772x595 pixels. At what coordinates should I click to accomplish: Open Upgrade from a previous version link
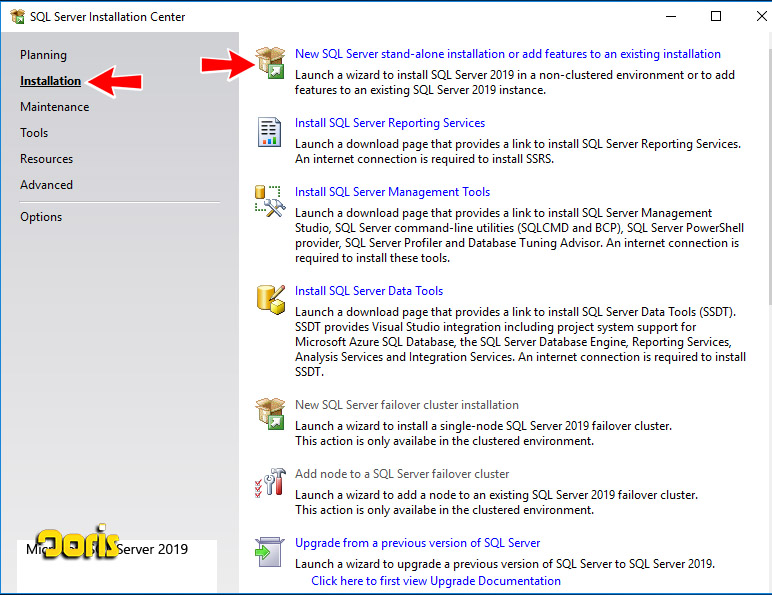(418, 543)
